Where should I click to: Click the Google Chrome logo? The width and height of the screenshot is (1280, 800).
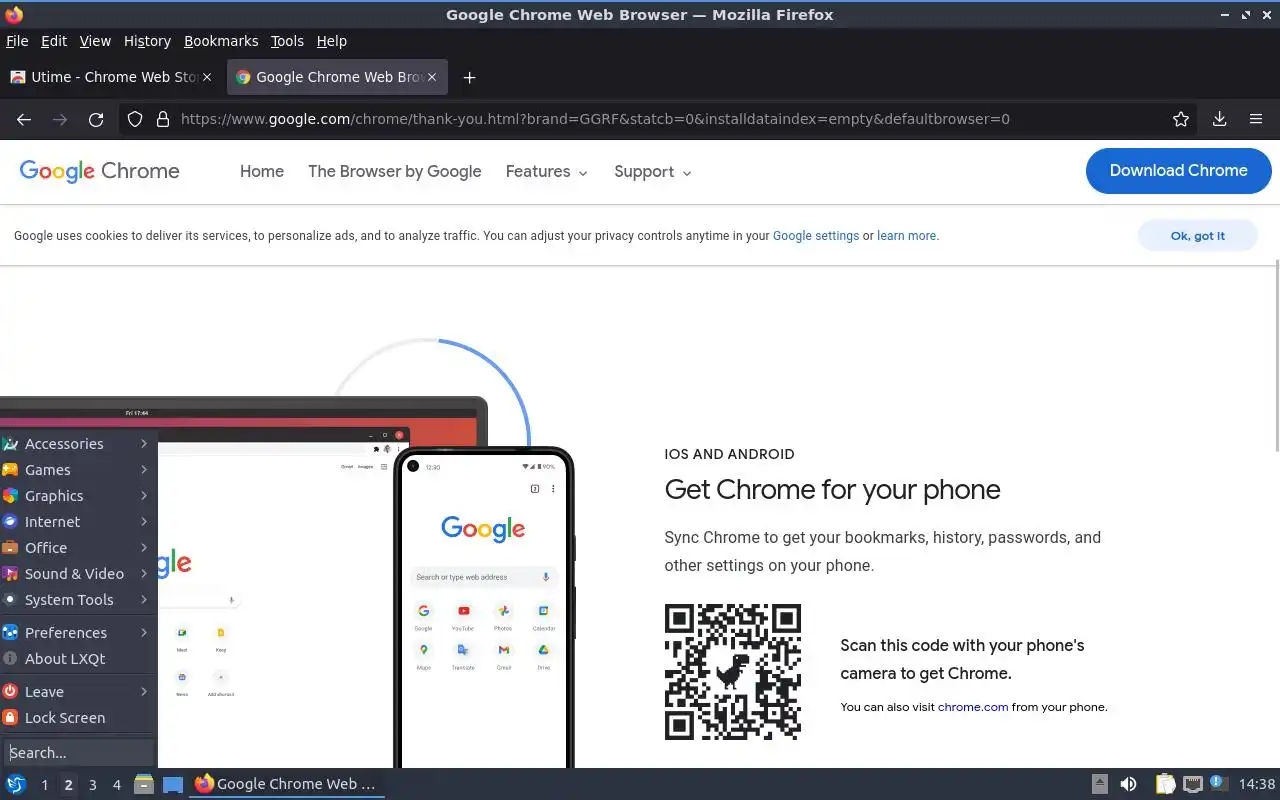[x=100, y=171]
